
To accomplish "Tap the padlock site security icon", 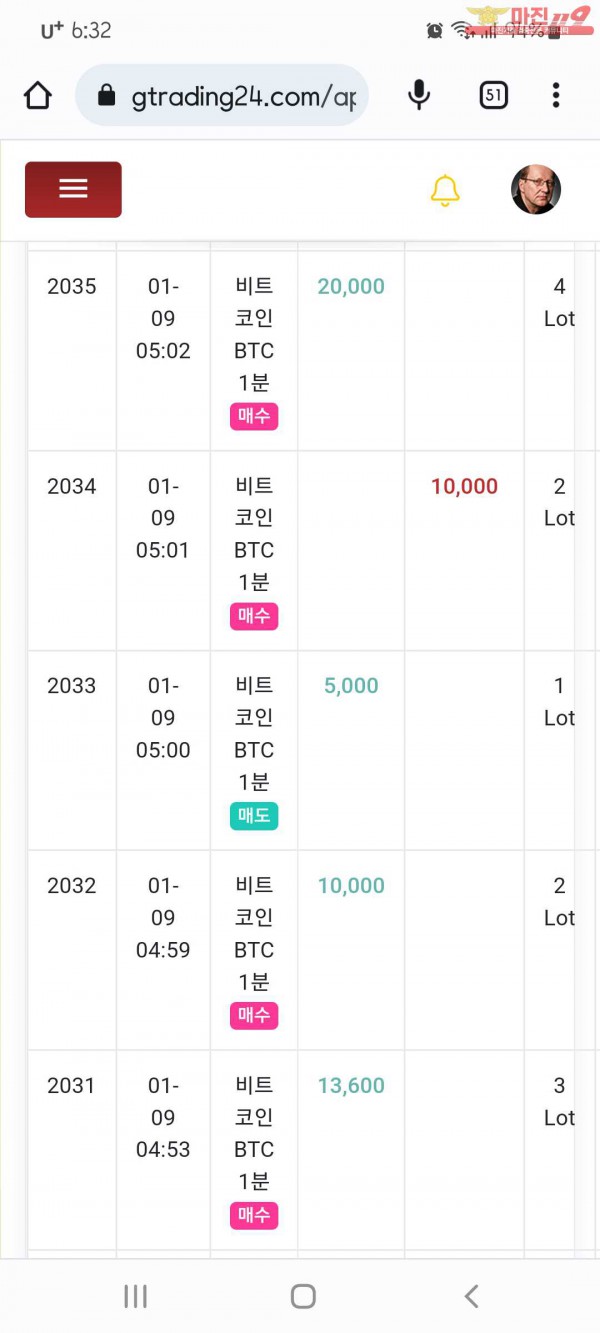I will [x=107, y=96].
